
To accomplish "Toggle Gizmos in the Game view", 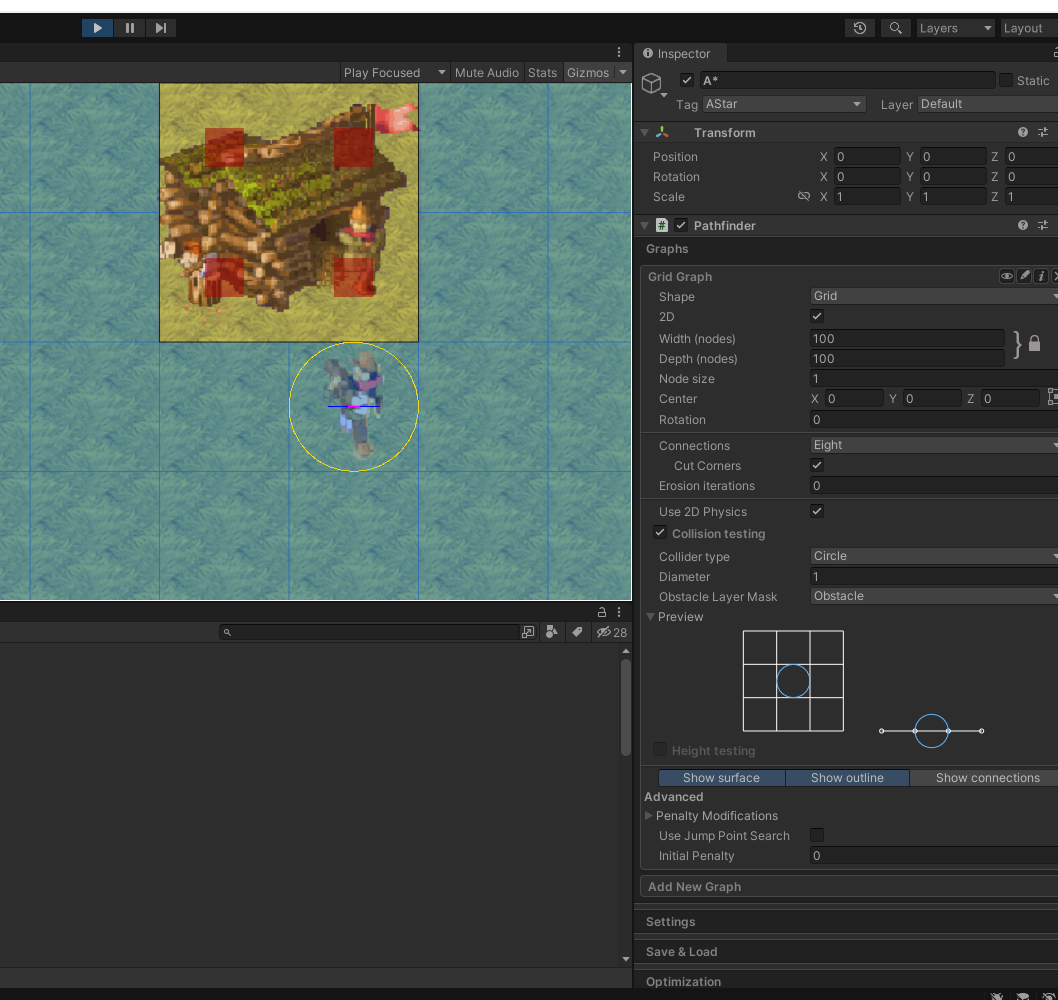I will tap(588, 72).
